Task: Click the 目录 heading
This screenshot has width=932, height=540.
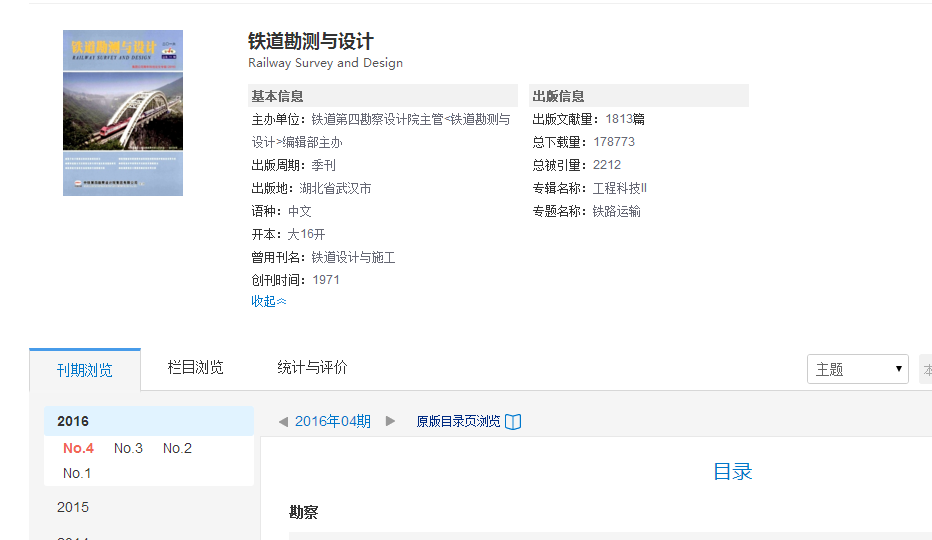Action: tap(732, 472)
